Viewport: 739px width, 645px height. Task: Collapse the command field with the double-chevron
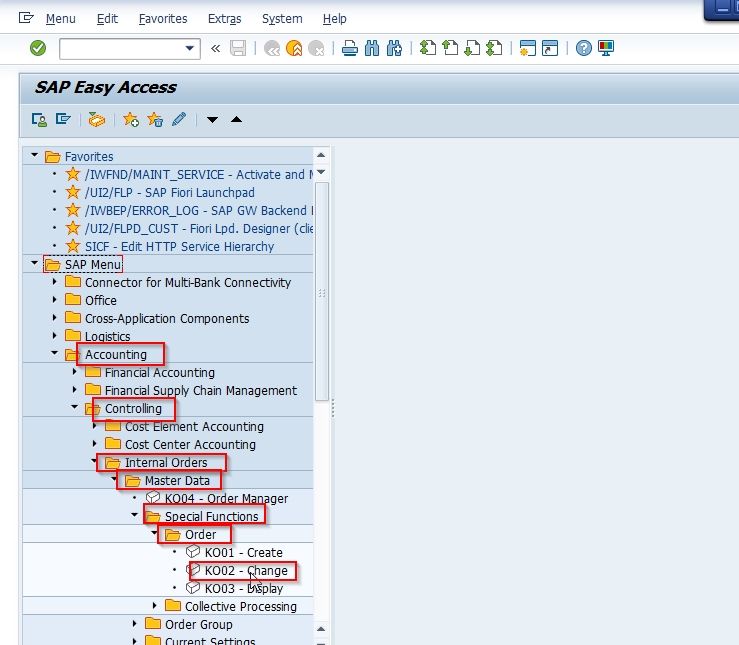(x=215, y=48)
